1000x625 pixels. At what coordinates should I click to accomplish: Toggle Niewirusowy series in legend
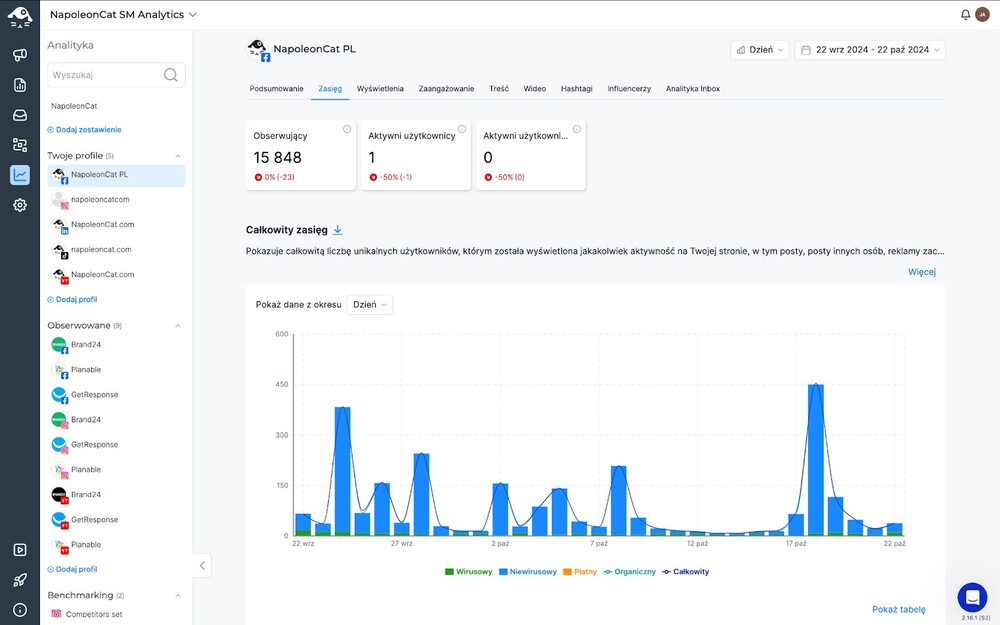(x=528, y=571)
